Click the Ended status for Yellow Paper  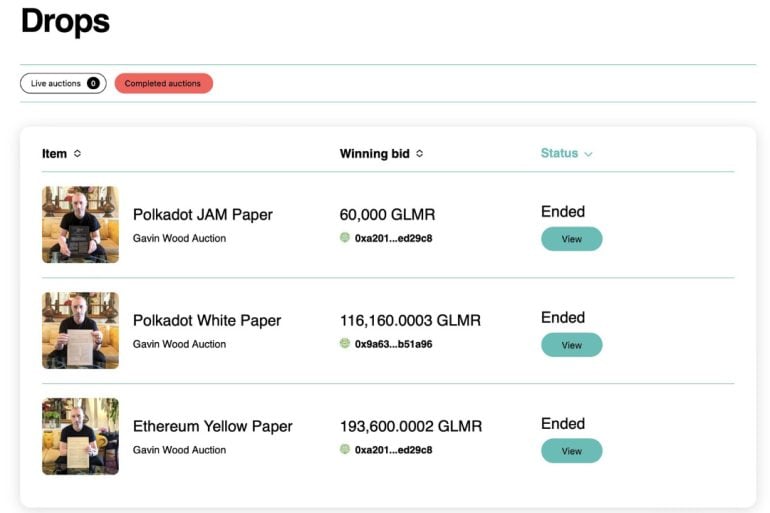[x=563, y=424]
